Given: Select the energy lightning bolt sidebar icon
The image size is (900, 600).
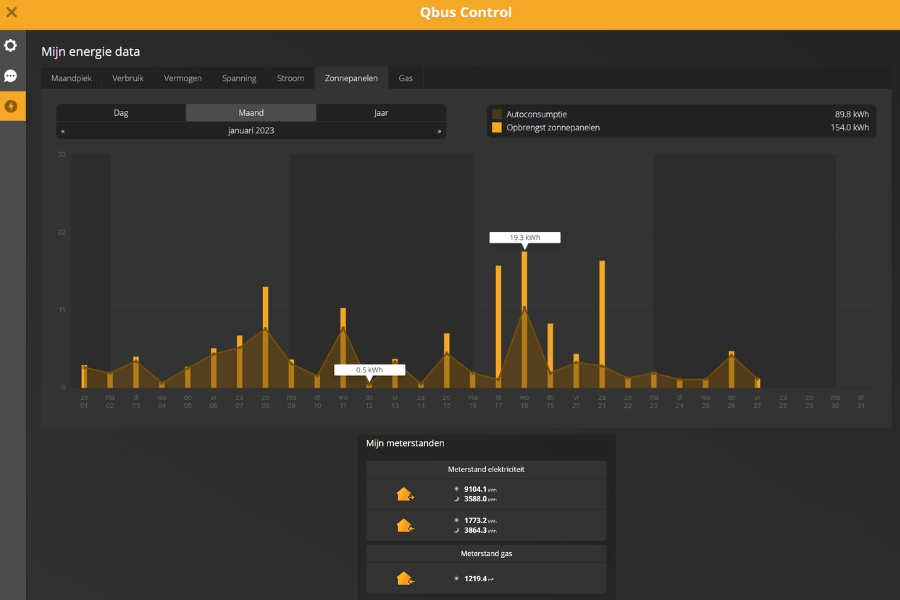Looking at the screenshot, I should [11, 106].
